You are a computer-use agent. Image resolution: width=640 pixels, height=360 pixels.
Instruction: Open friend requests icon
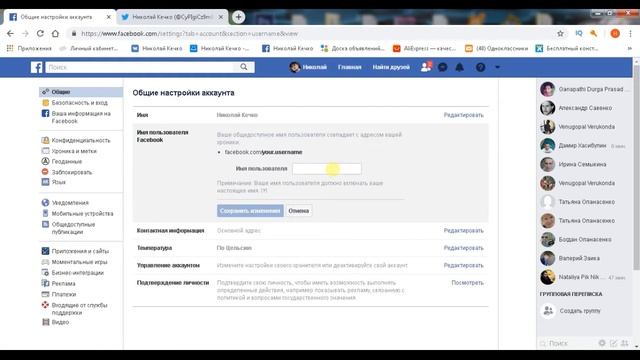pyautogui.click(x=425, y=67)
